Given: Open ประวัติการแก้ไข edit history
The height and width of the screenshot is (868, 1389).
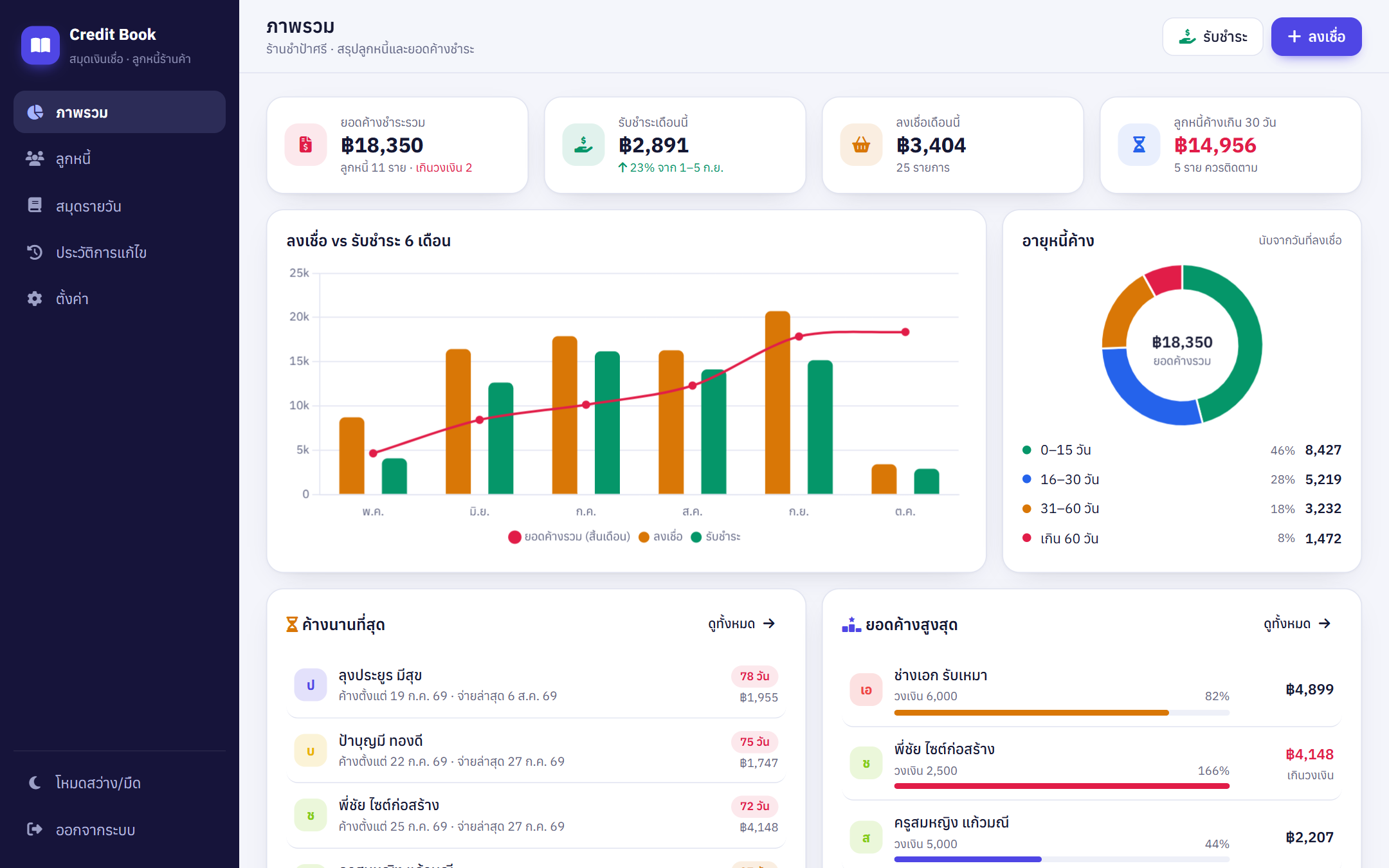Looking at the screenshot, I should tap(120, 252).
